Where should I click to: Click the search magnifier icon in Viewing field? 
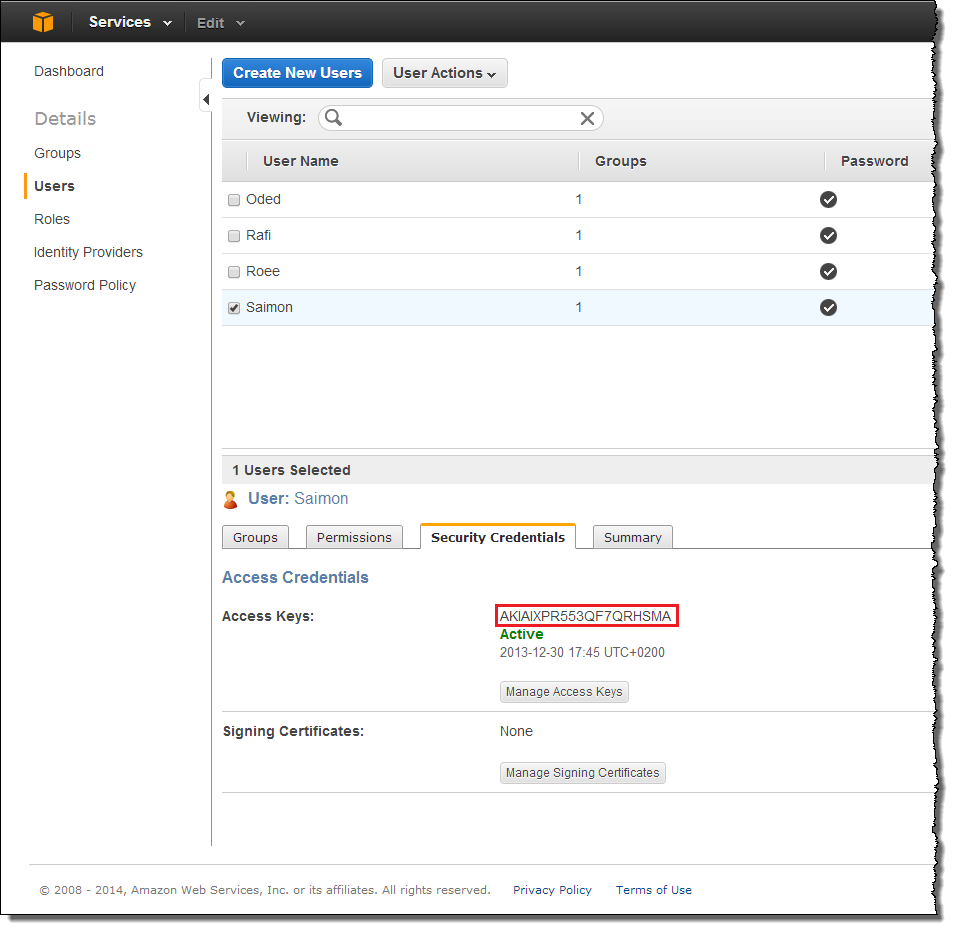click(x=333, y=117)
